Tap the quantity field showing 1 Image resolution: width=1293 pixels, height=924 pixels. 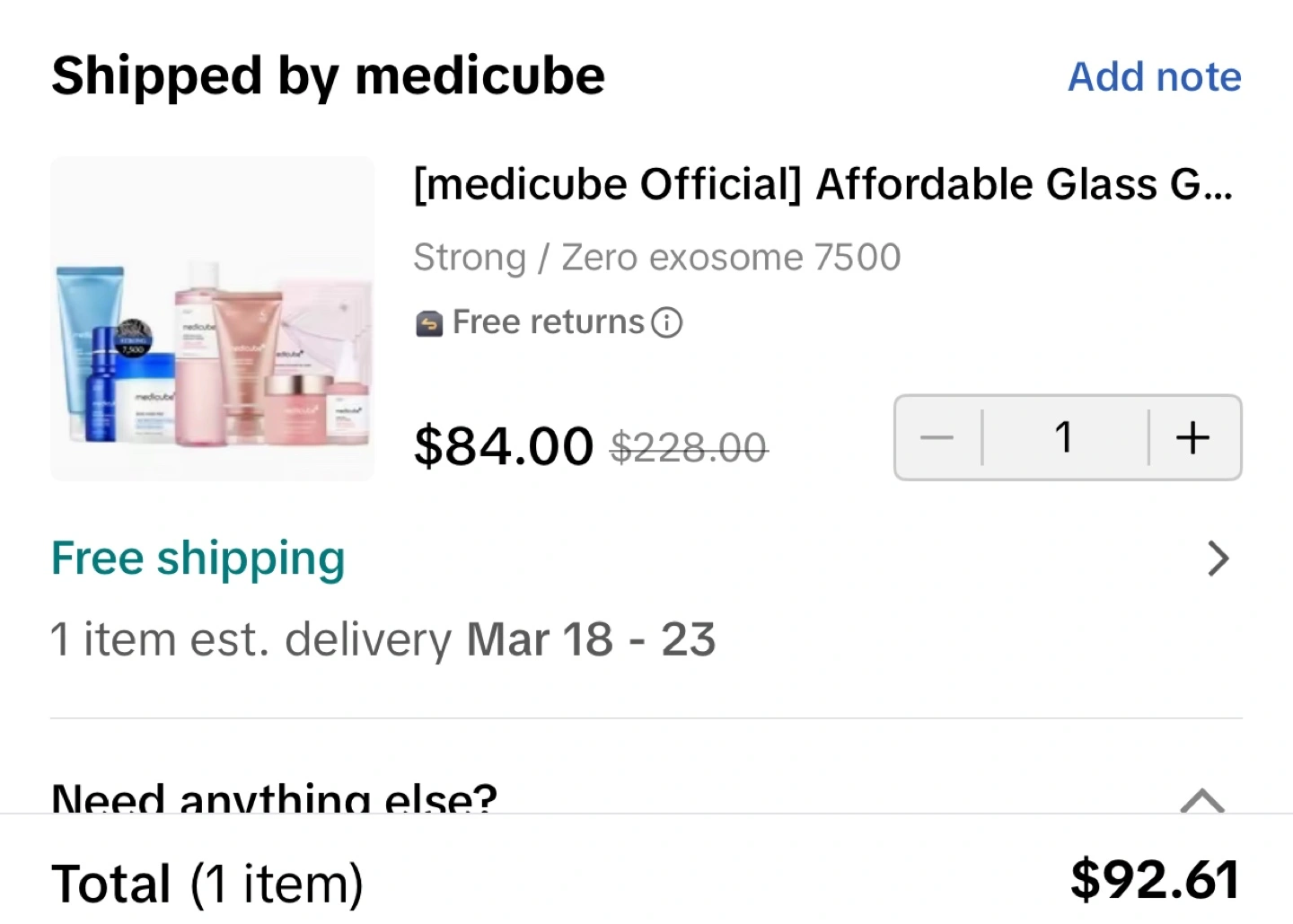pos(1065,438)
